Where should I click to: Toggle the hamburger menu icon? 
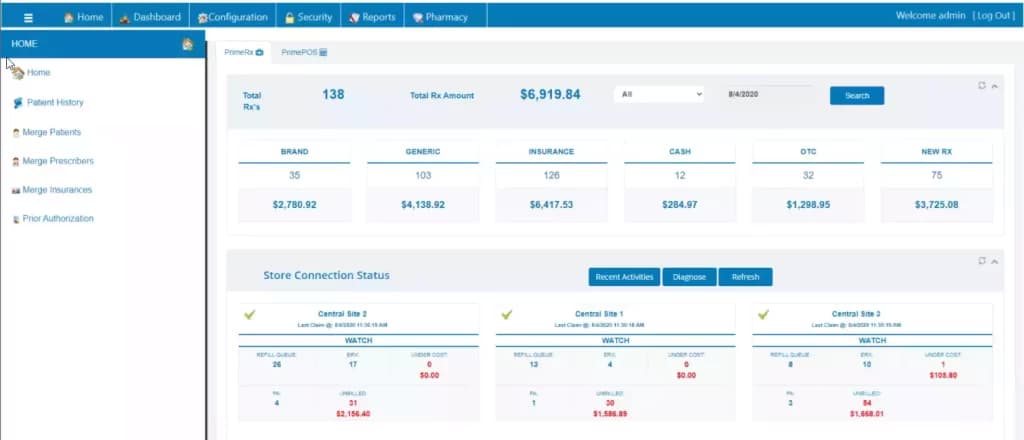coord(28,18)
